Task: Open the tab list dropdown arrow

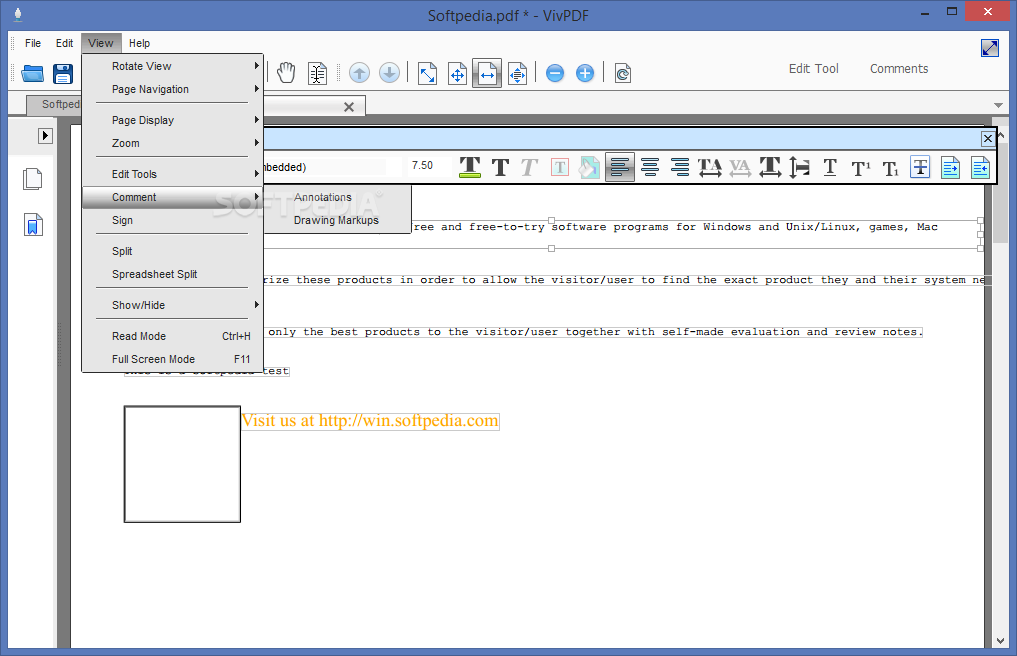Action: coord(998,105)
